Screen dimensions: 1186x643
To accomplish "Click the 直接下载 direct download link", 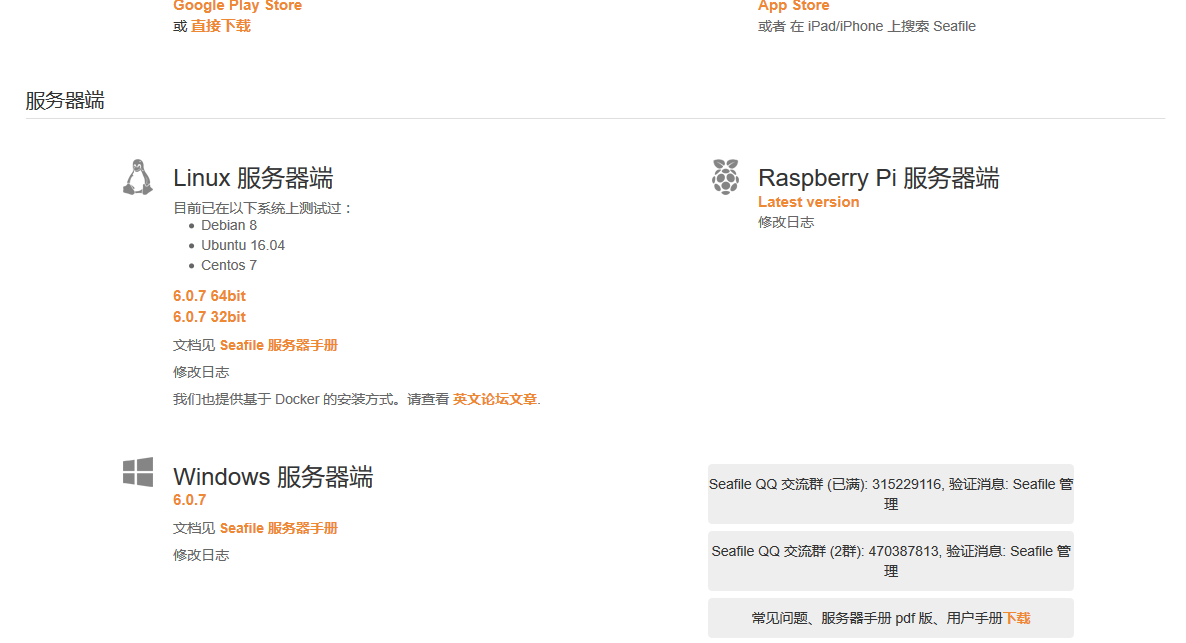I will coord(221,26).
